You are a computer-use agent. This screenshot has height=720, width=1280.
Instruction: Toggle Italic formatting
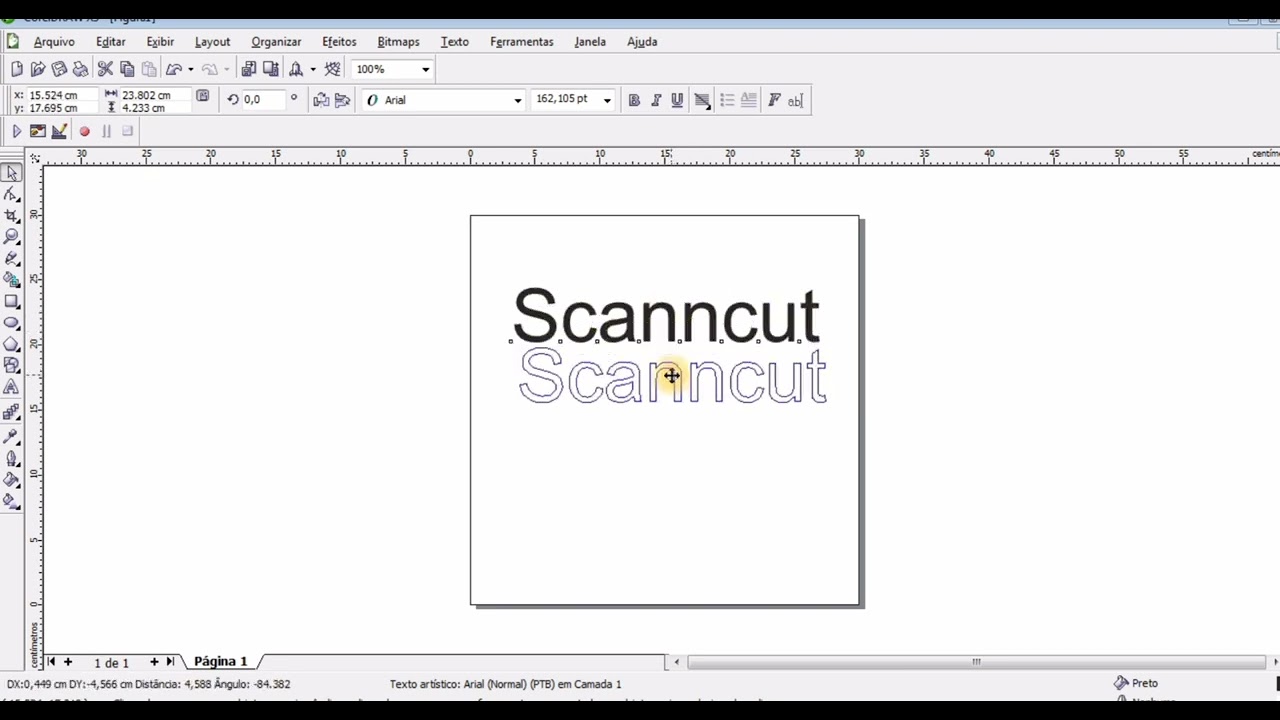tap(656, 100)
